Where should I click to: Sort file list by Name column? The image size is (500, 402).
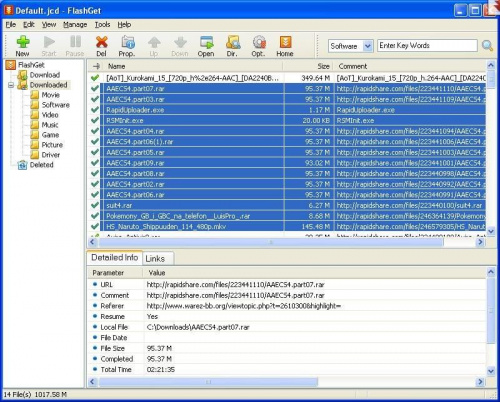coord(193,66)
